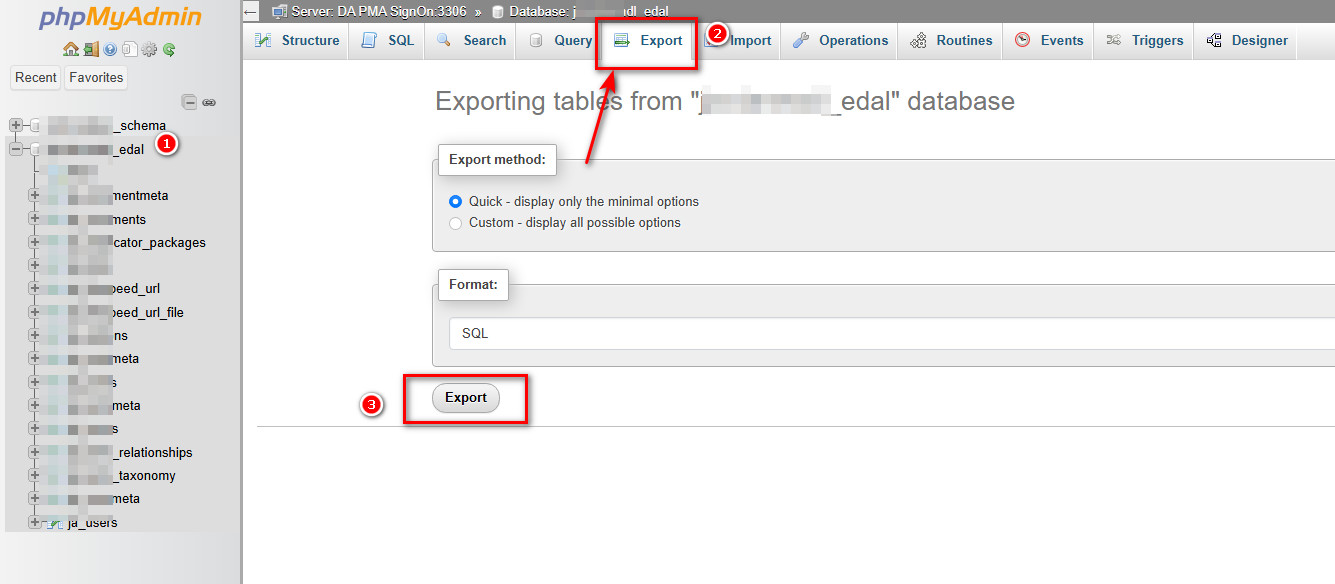Collapse the _edal database tree node
Viewport: 1335px width, 584px height.
(x=15, y=149)
